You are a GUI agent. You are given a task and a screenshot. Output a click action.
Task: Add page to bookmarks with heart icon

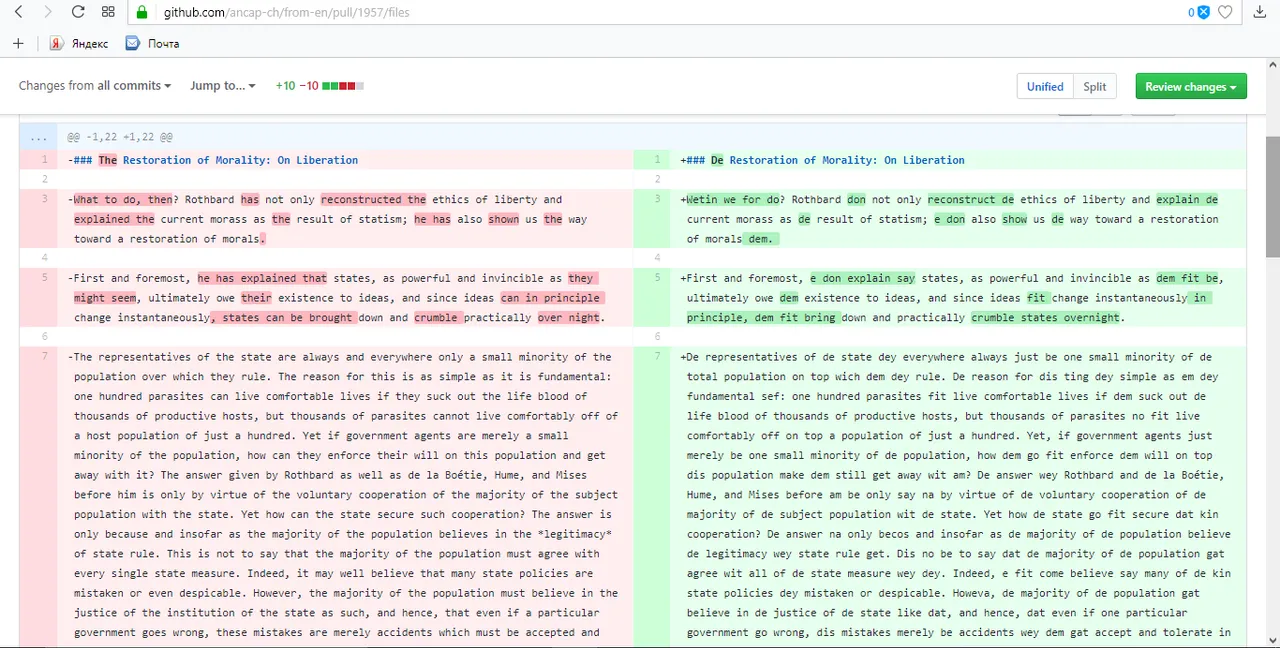pyautogui.click(x=1225, y=12)
